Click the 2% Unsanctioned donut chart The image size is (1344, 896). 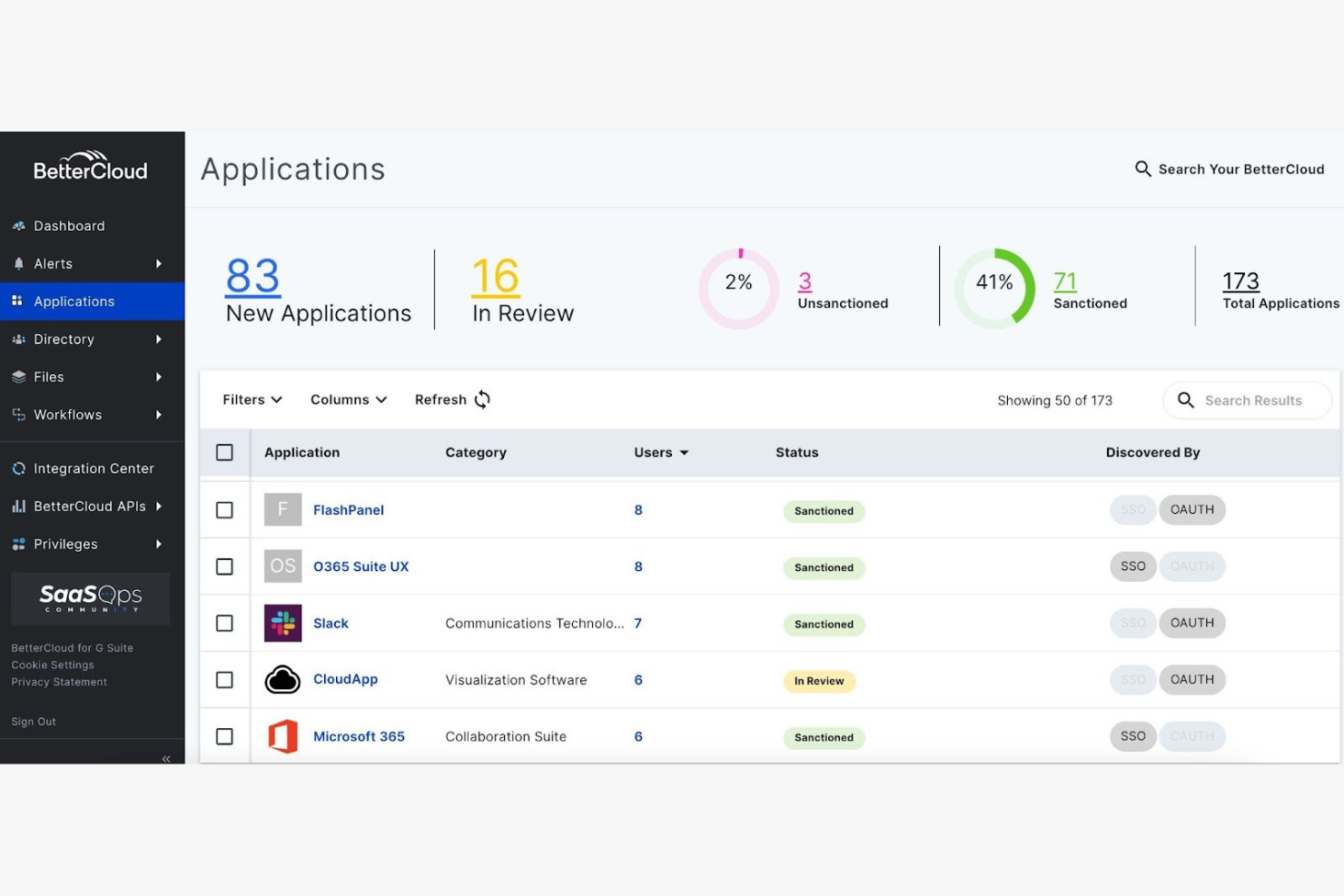739,289
